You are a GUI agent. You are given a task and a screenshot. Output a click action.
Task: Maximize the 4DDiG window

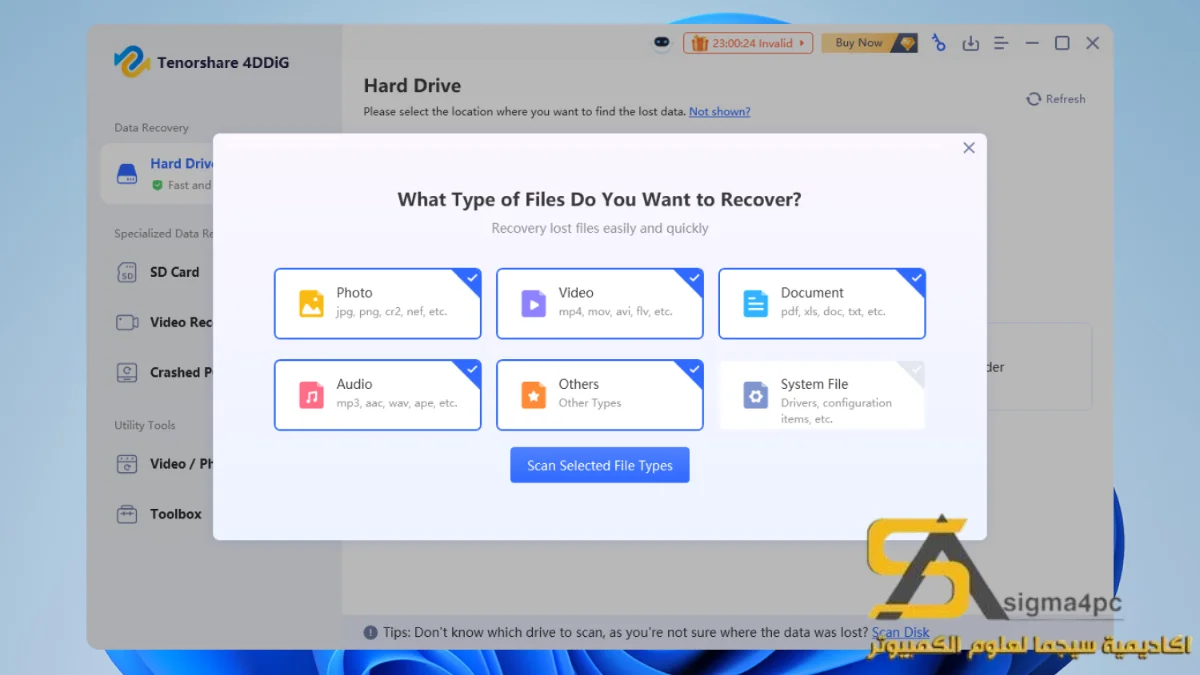[1062, 43]
